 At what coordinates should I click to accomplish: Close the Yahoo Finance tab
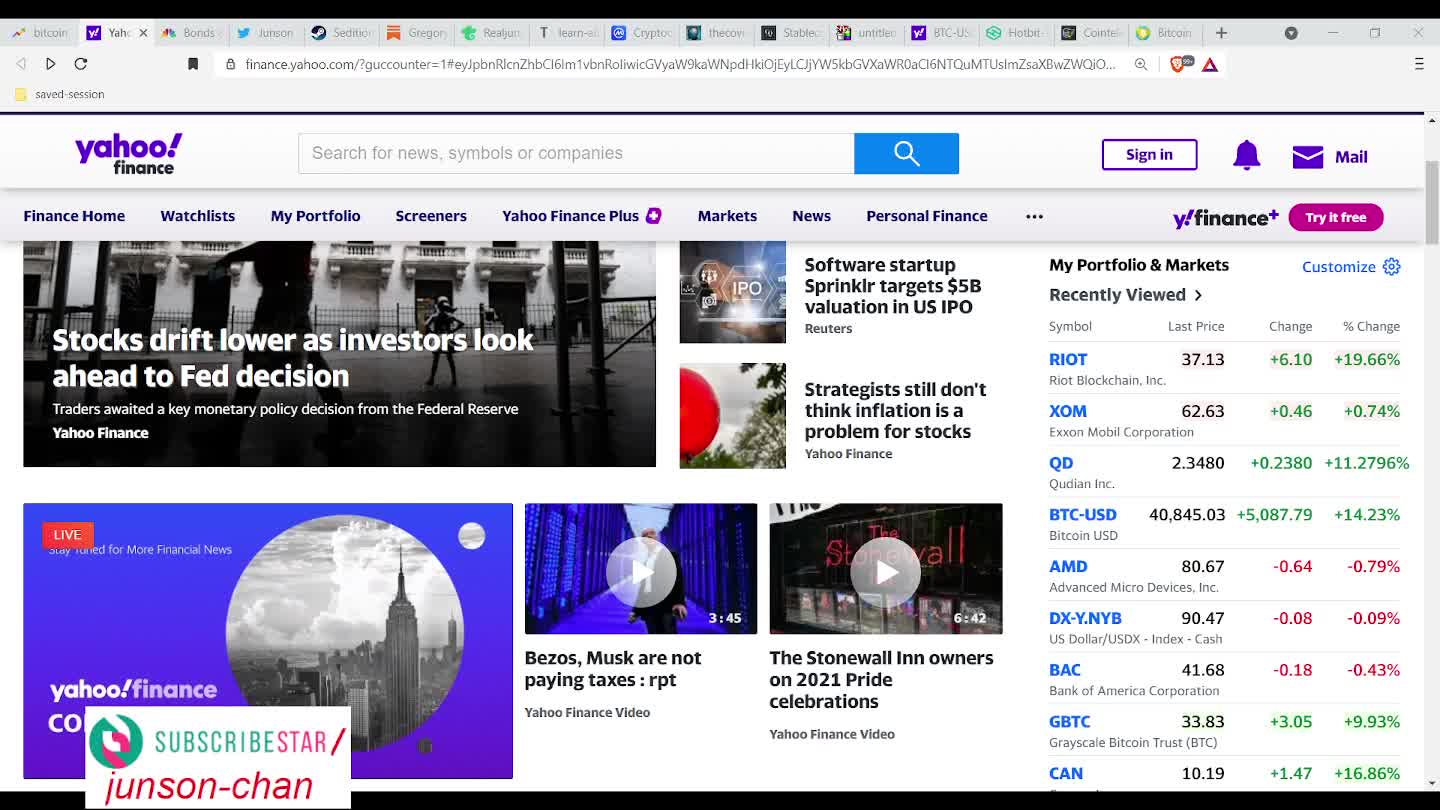142,32
